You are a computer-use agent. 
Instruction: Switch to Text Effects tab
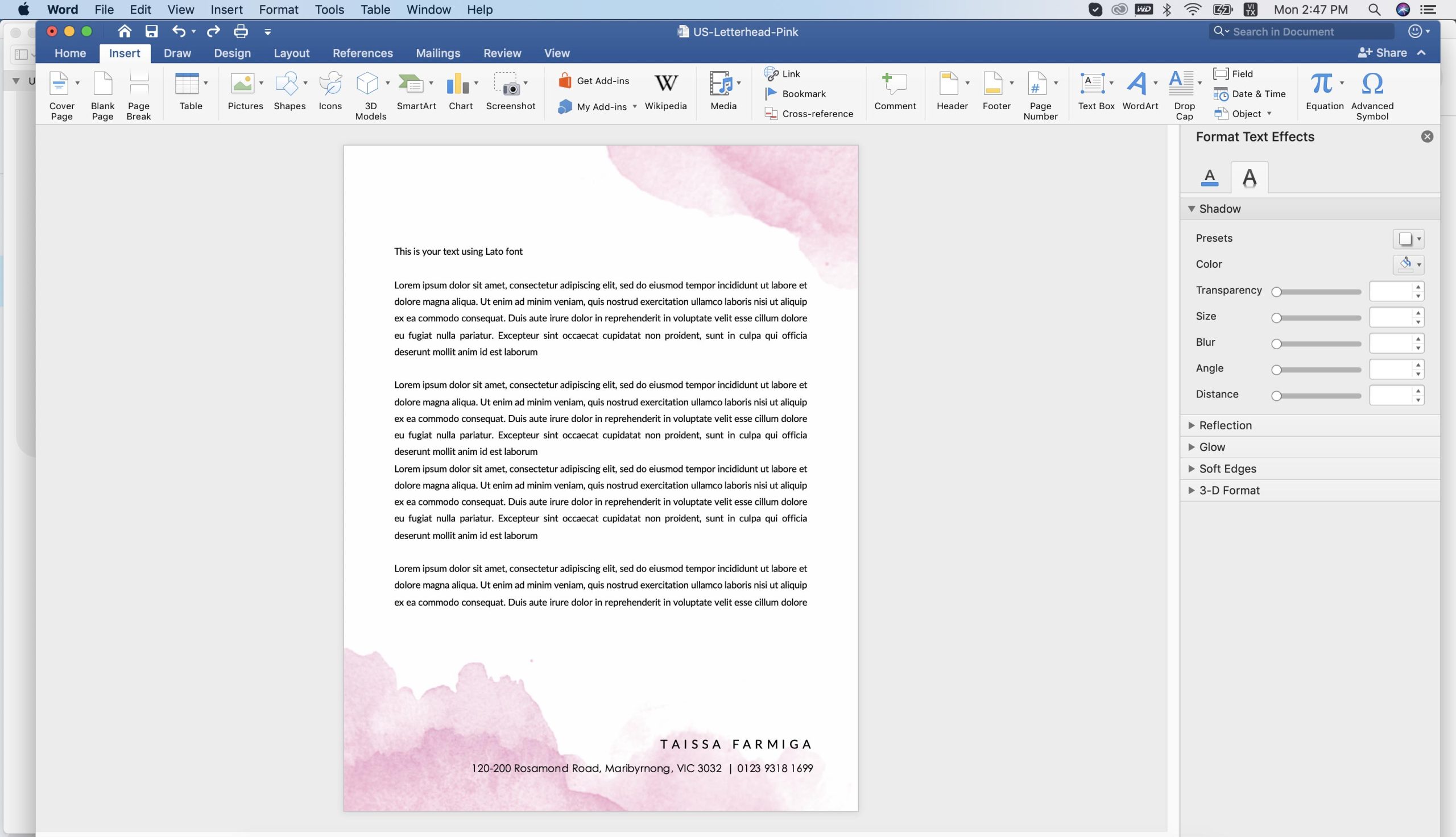pos(1249,177)
